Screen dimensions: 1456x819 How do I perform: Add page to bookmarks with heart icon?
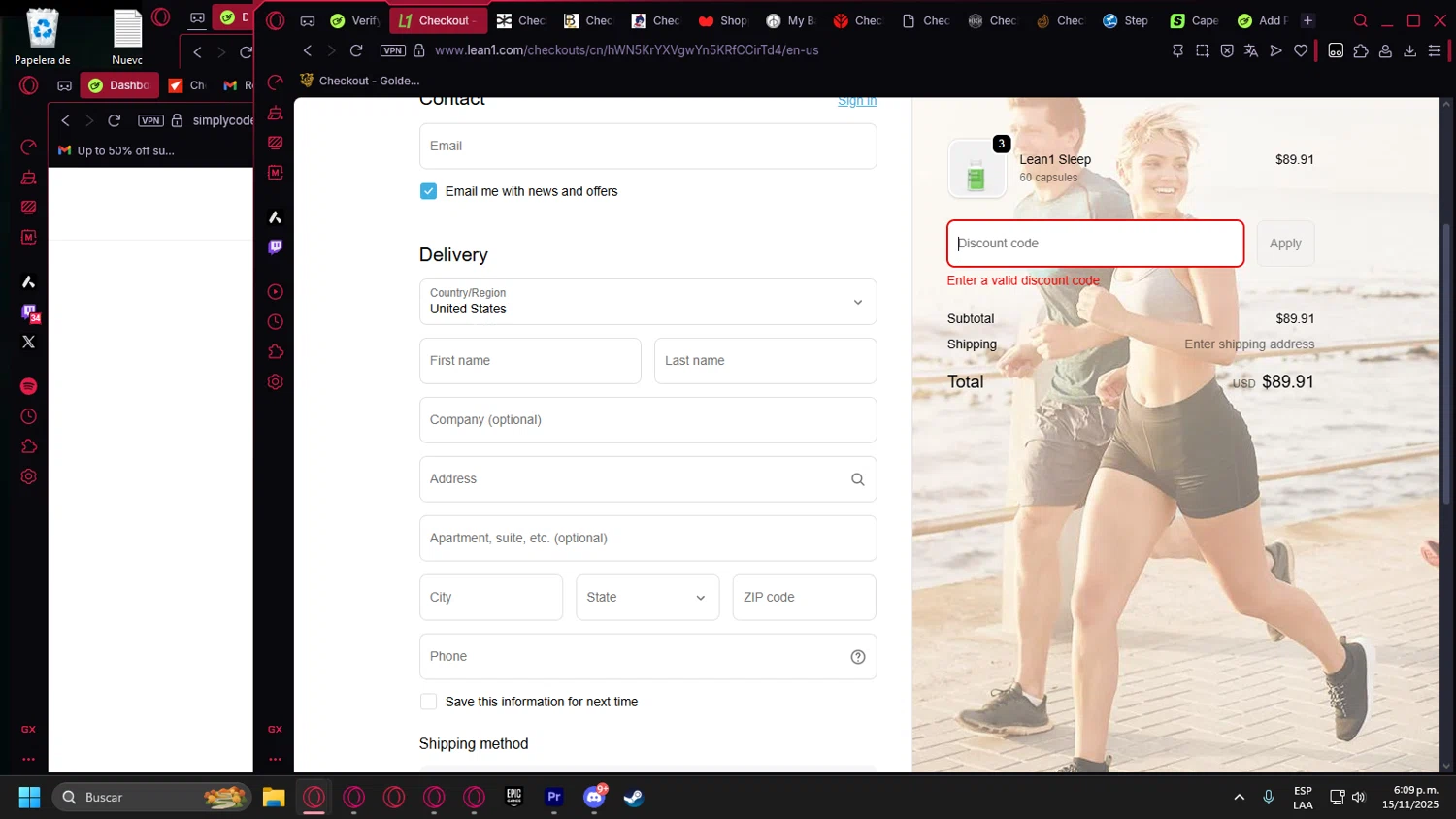[1301, 50]
